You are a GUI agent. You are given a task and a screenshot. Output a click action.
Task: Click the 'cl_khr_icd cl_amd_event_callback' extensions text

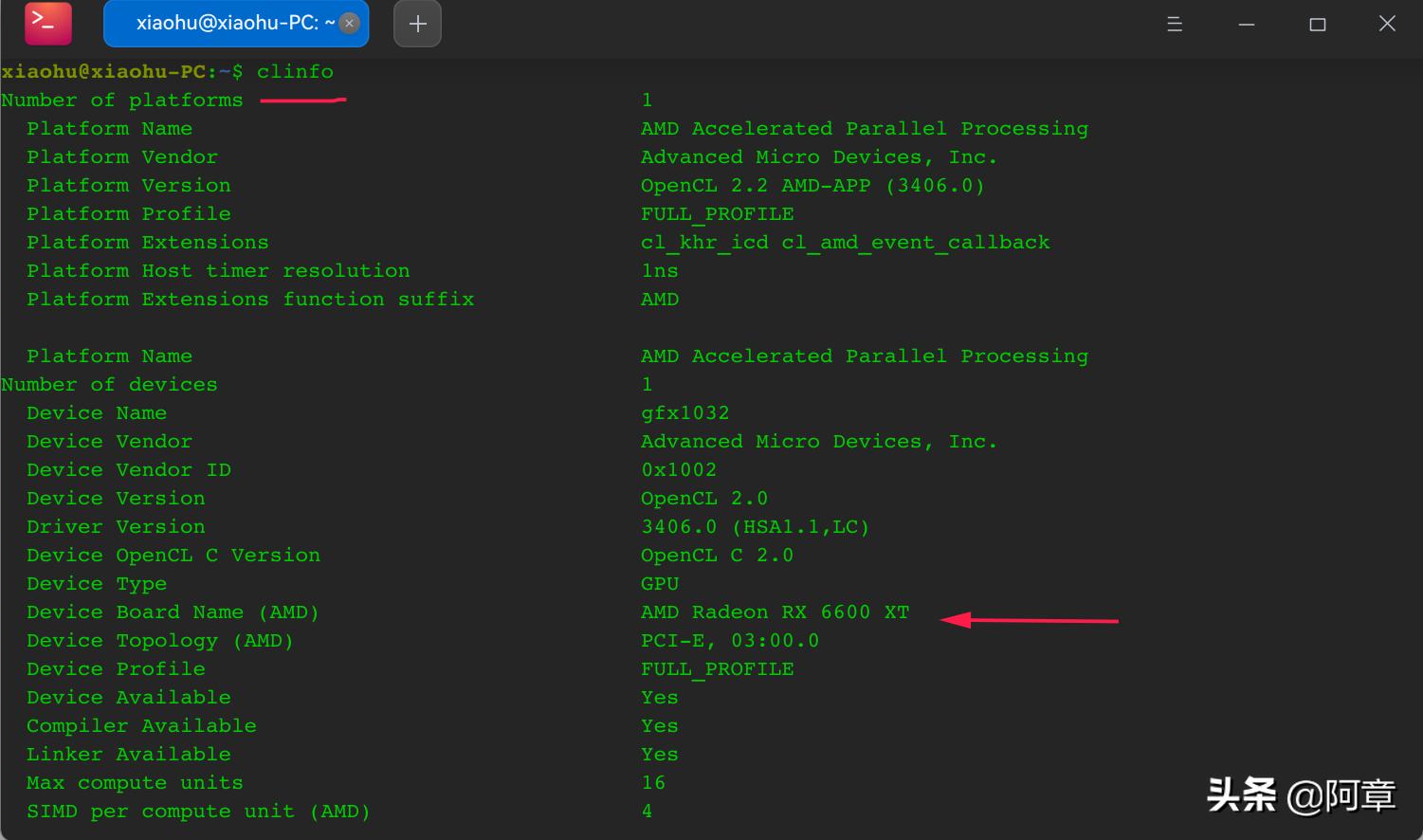coord(845,243)
